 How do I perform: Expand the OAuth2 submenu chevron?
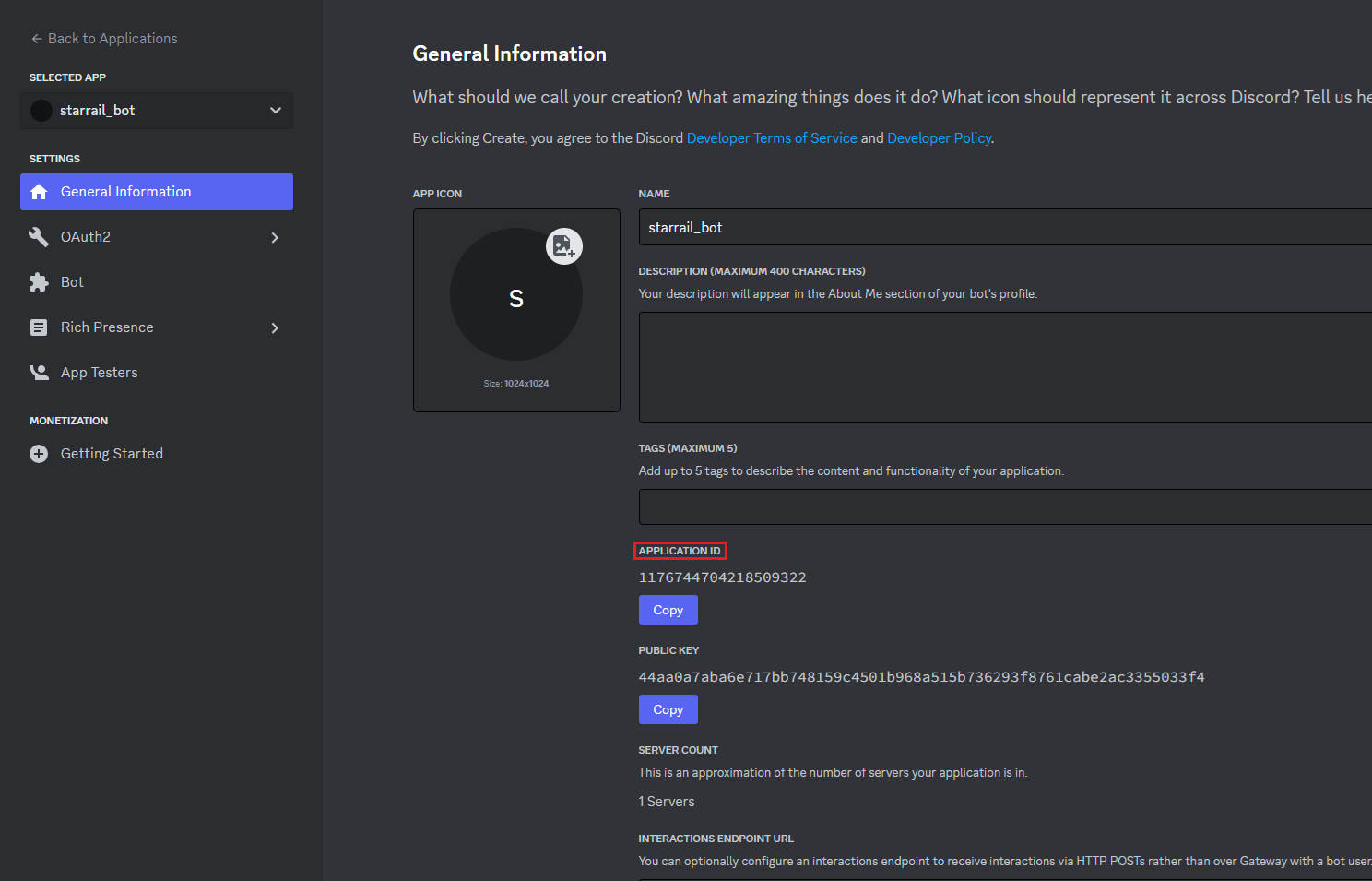pyautogui.click(x=275, y=237)
